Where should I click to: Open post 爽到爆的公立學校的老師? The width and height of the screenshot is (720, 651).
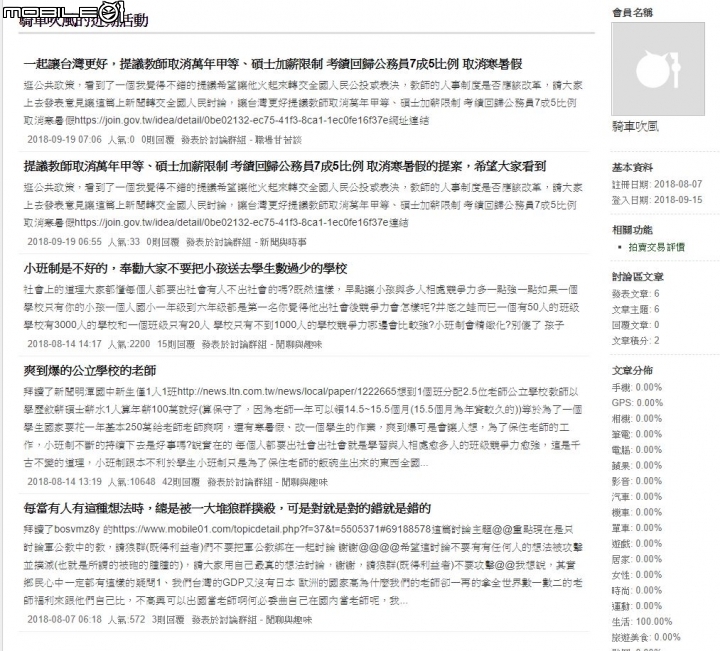click(x=90, y=370)
